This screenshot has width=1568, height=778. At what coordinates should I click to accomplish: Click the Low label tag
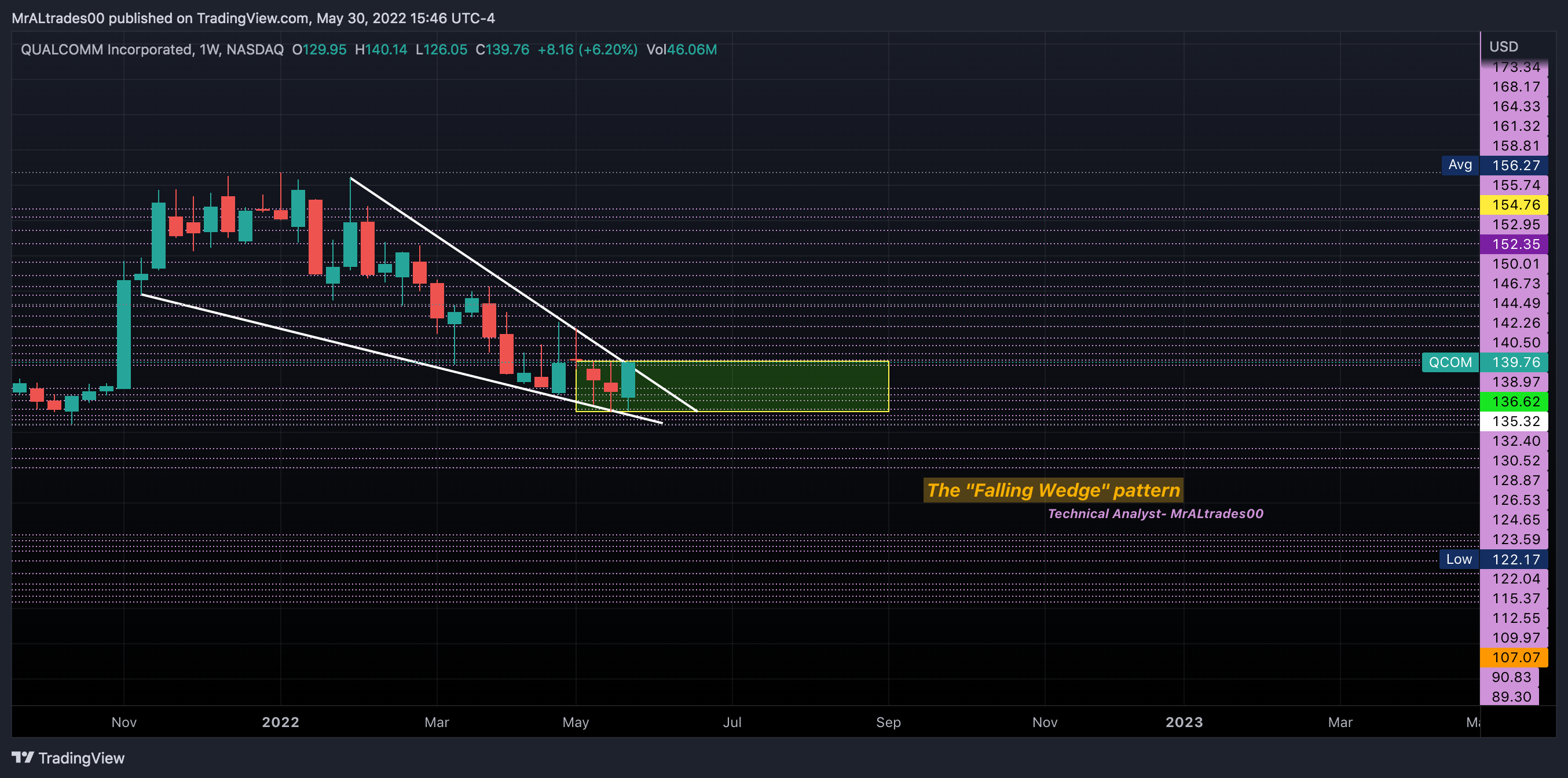[x=1459, y=559]
